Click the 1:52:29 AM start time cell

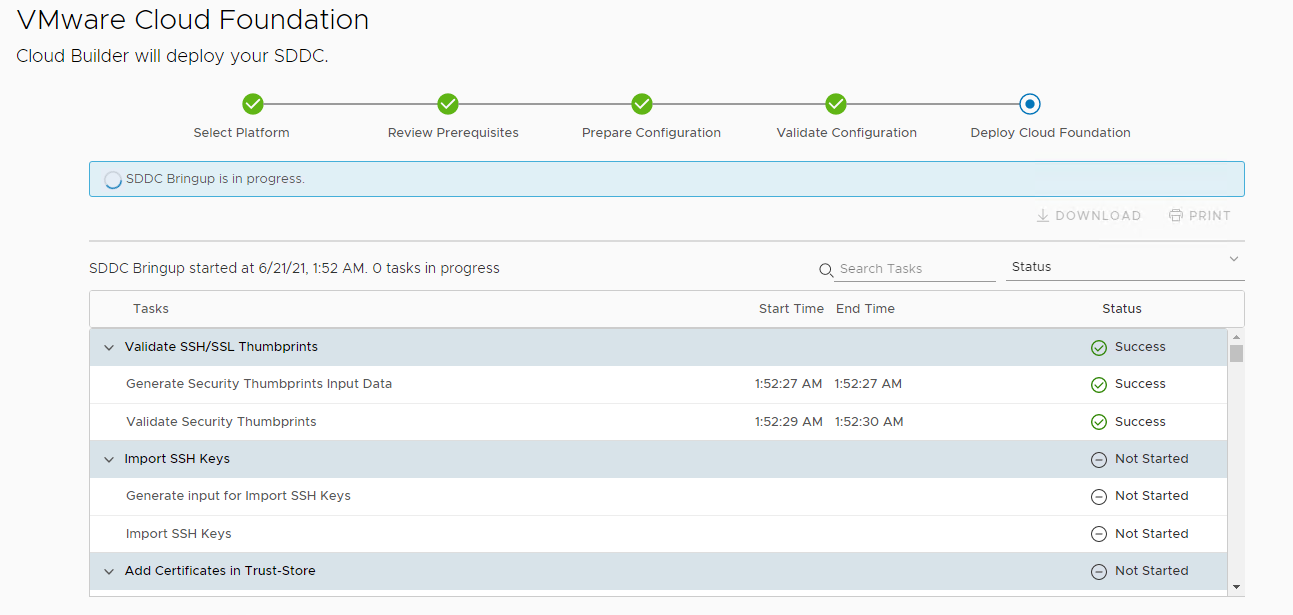click(789, 422)
